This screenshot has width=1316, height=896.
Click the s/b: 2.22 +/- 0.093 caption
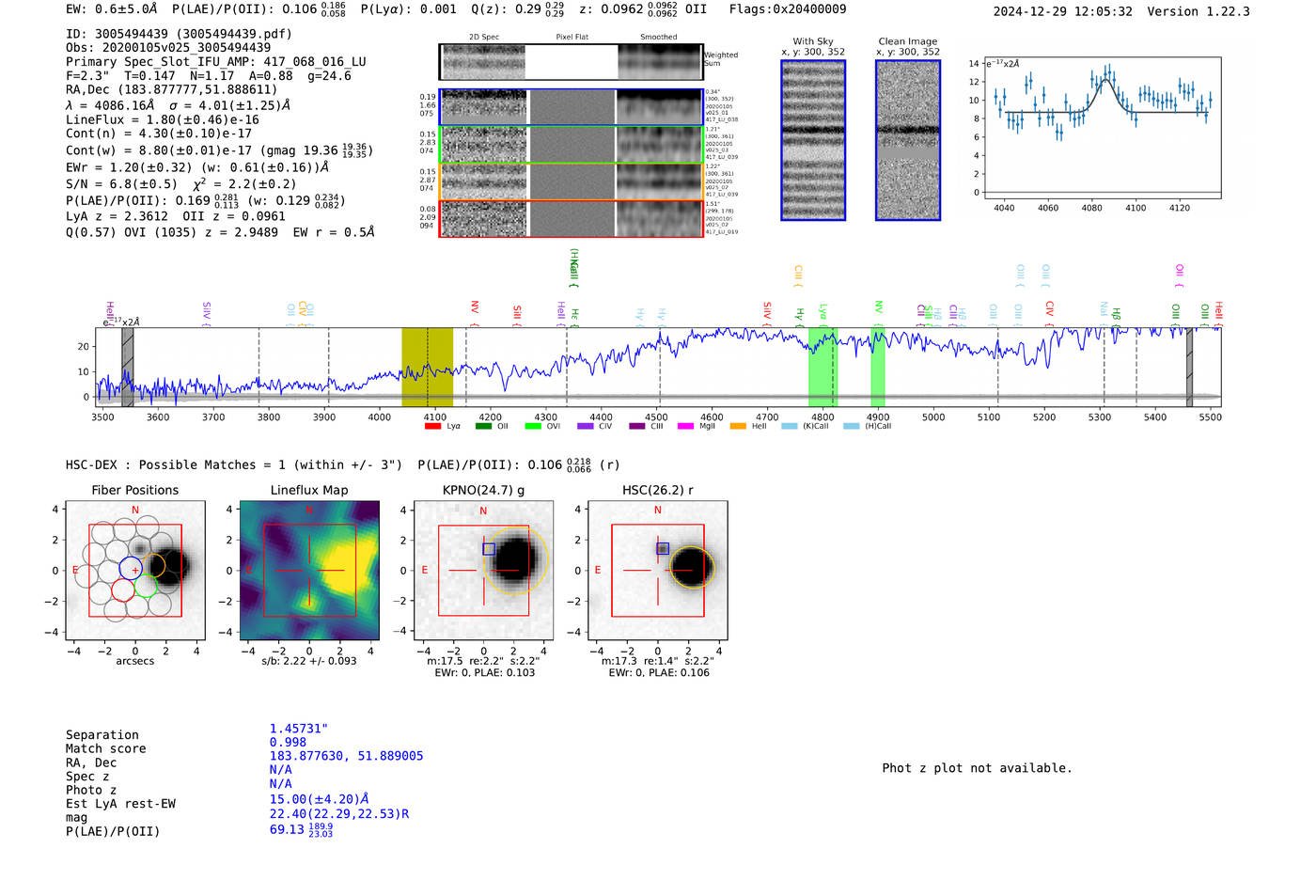point(309,661)
